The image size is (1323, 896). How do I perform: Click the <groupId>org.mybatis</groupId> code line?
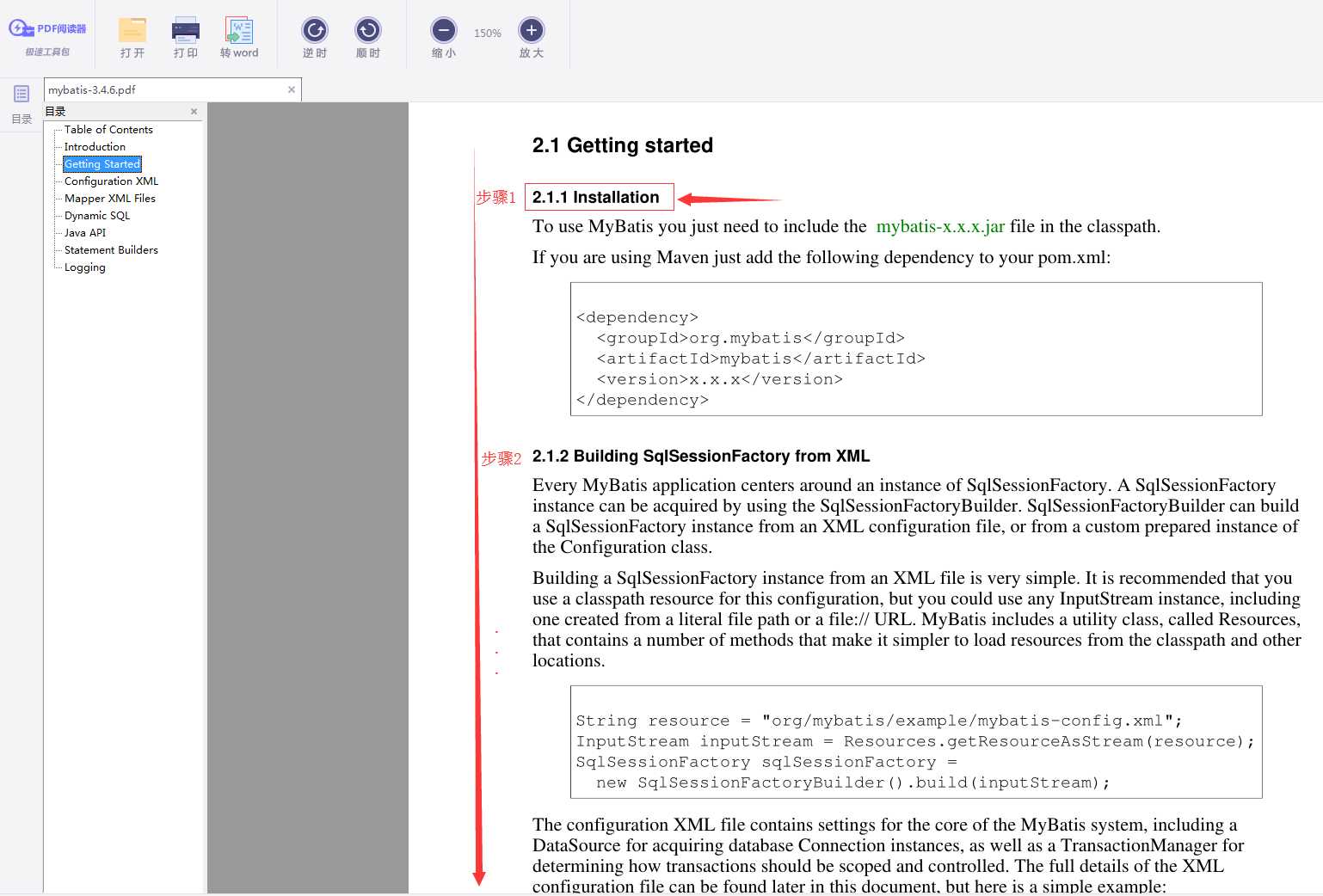pos(750,338)
